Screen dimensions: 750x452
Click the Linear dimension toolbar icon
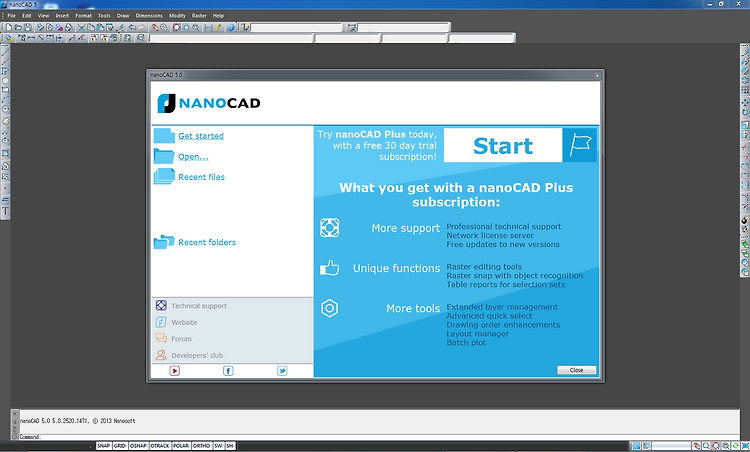(x=31, y=38)
